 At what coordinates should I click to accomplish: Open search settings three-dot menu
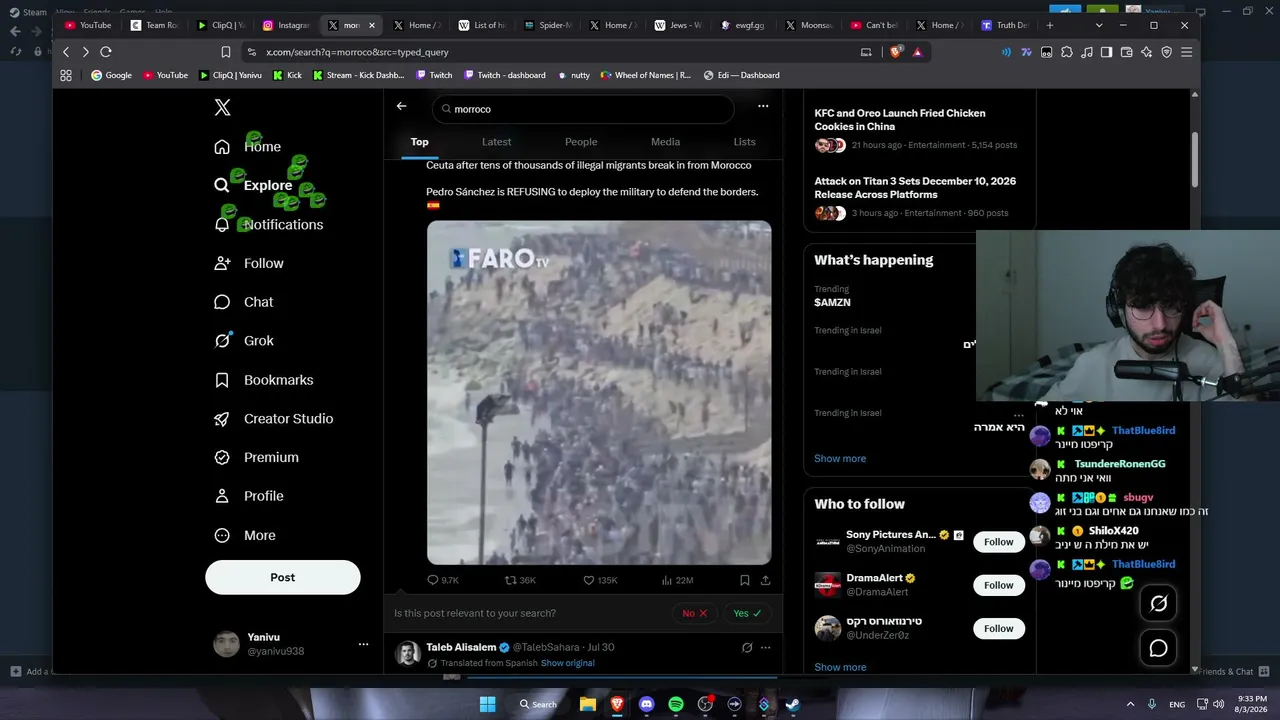pyautogui.click(x=763, y=106)
